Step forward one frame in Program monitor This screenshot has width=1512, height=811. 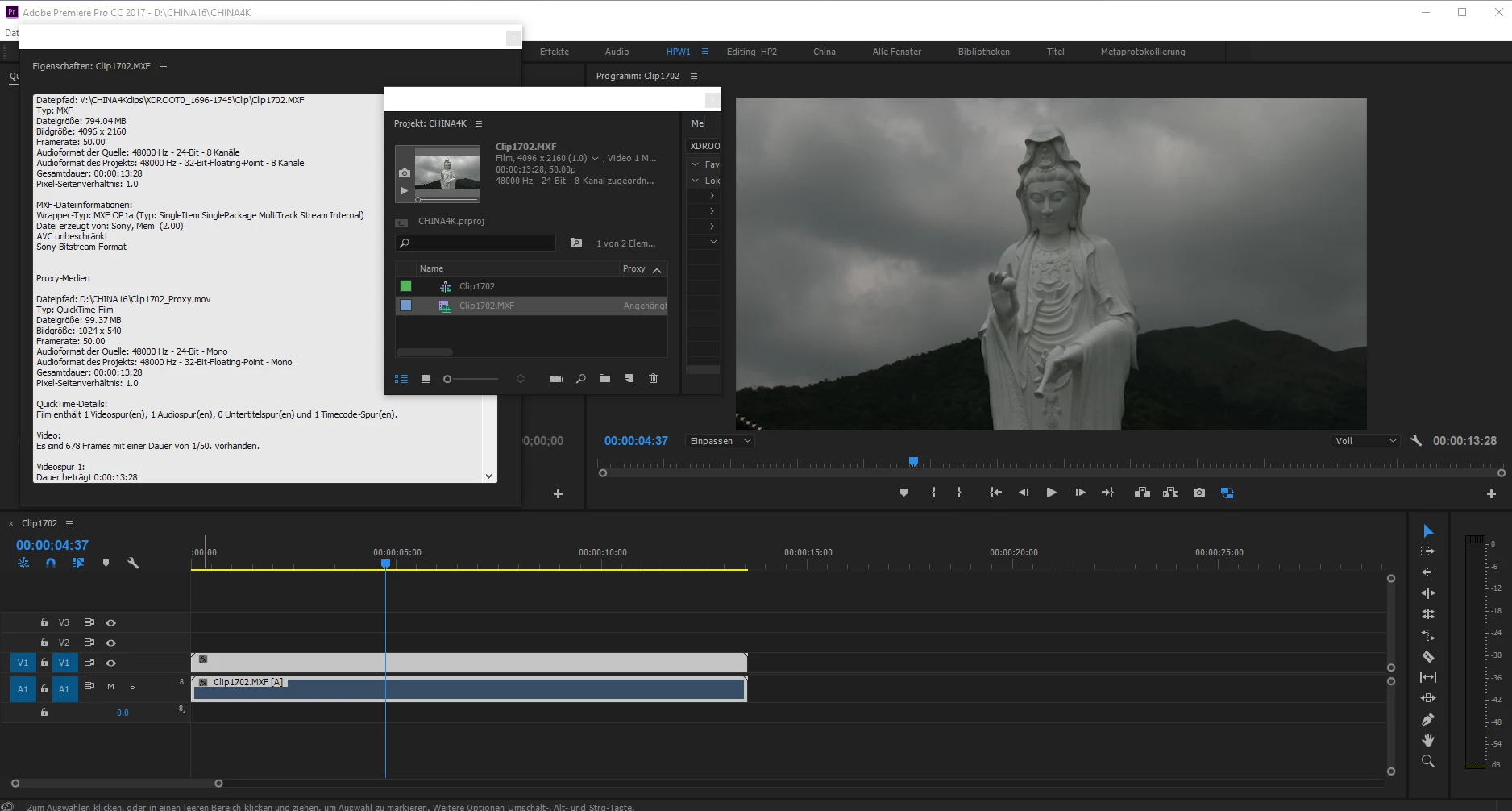coord(1080,493)
